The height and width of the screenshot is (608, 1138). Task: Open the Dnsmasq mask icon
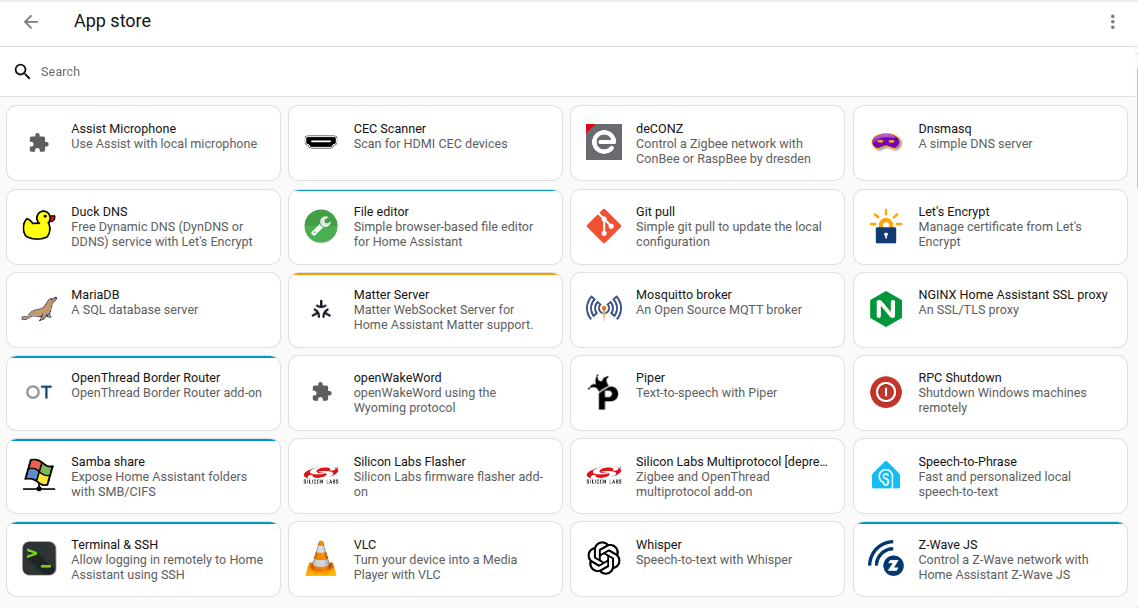[886, 142]
